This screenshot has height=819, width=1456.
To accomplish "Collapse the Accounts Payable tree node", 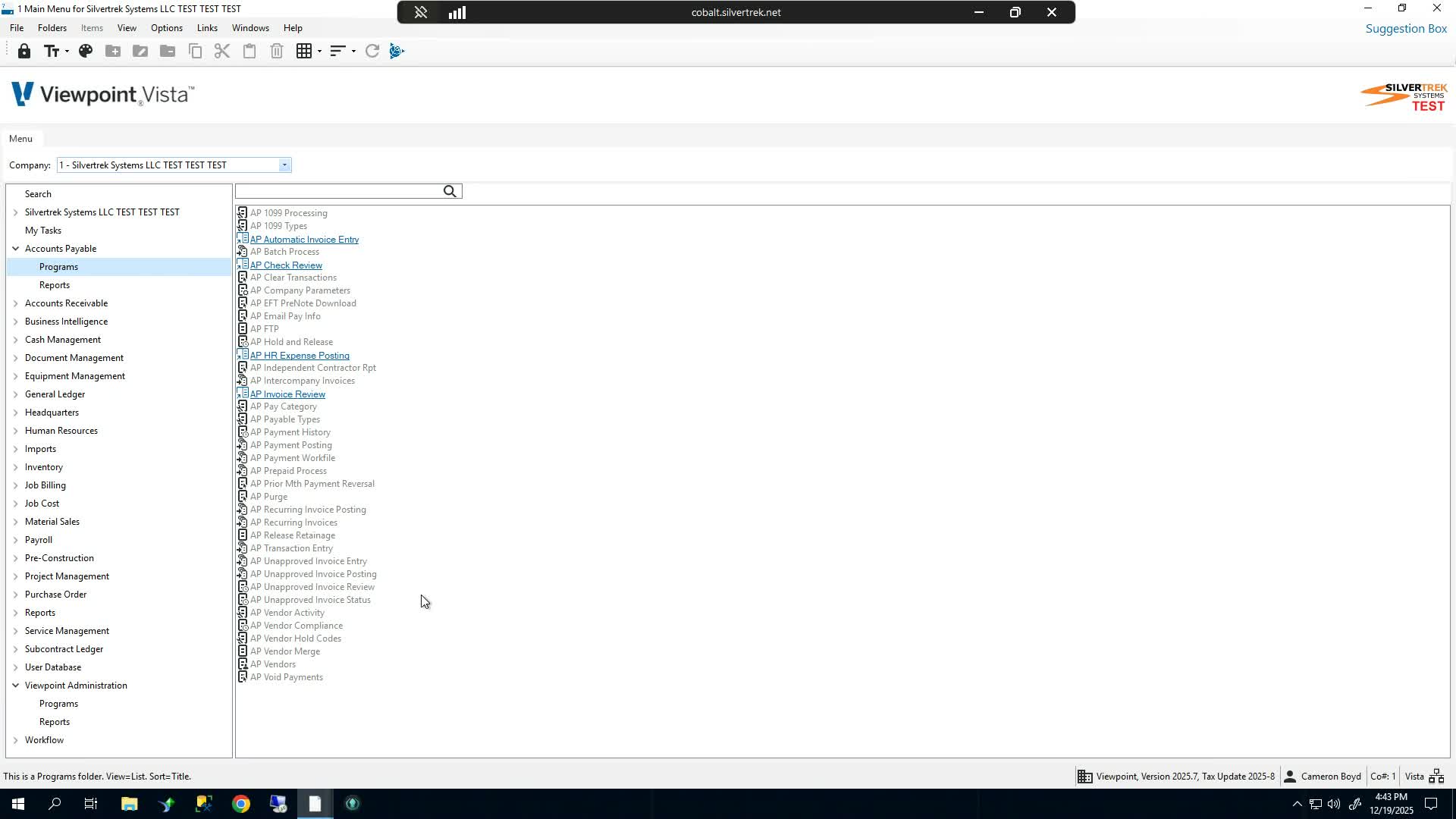I will tap(15, 248).
